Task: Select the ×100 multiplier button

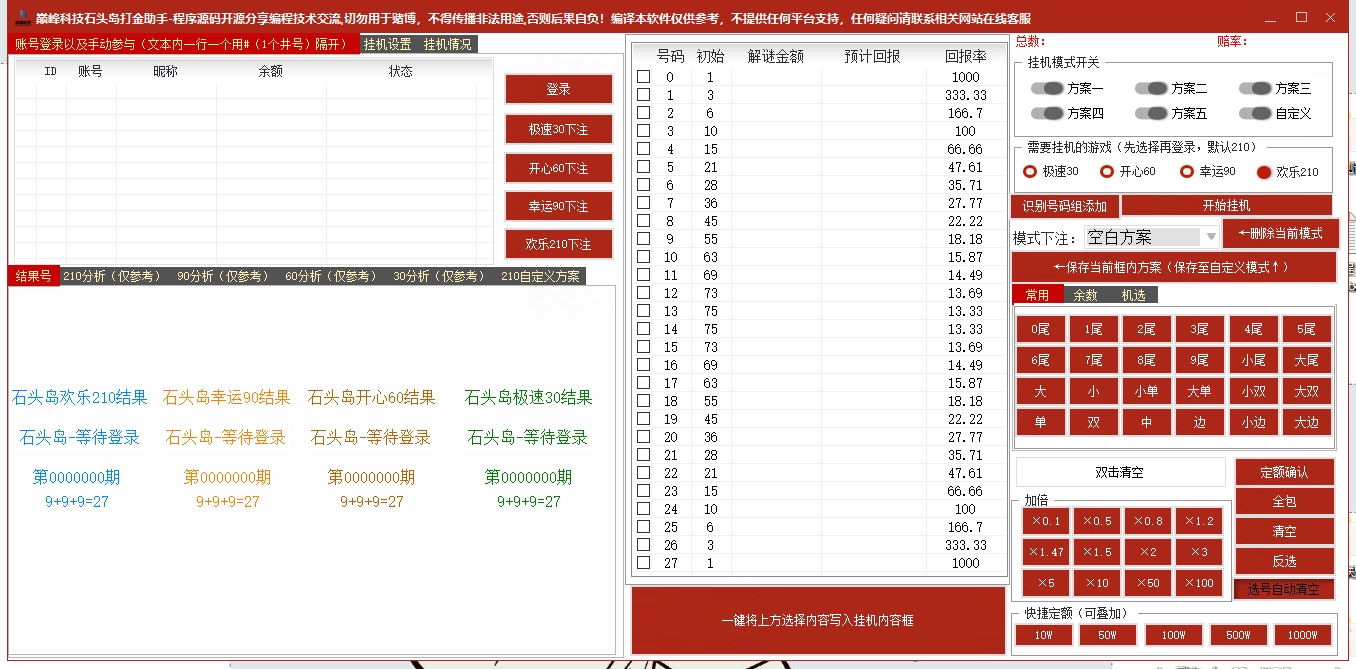Action: [1199, 582]
